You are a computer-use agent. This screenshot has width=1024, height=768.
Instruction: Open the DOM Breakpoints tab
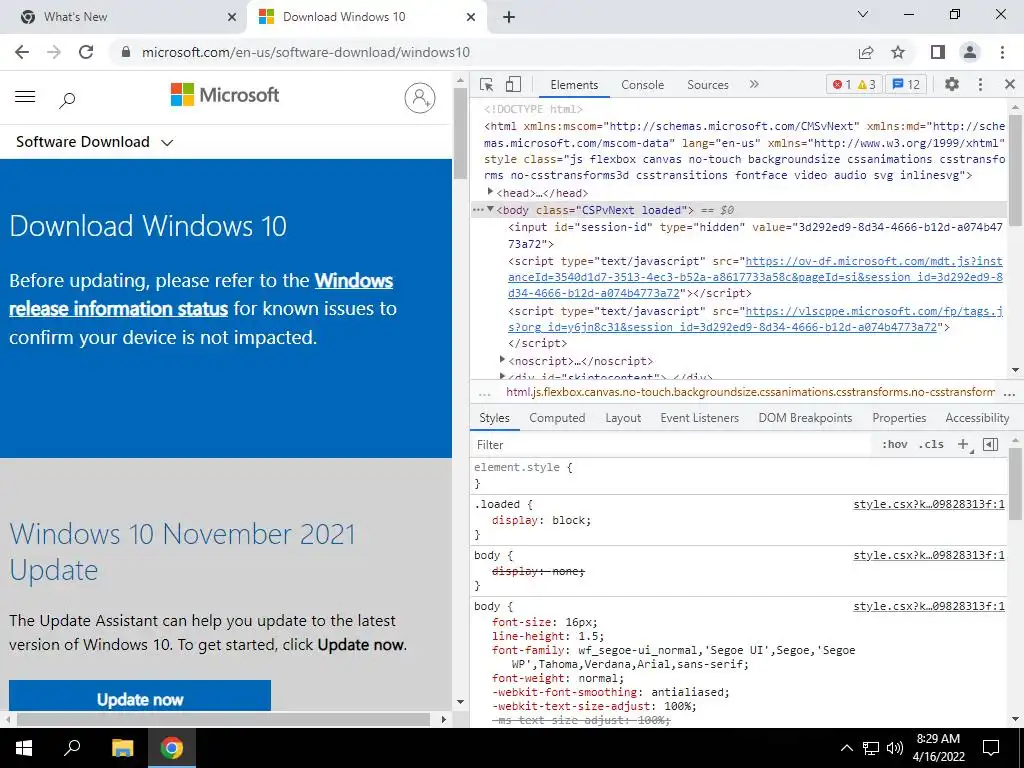click(805, 418)
